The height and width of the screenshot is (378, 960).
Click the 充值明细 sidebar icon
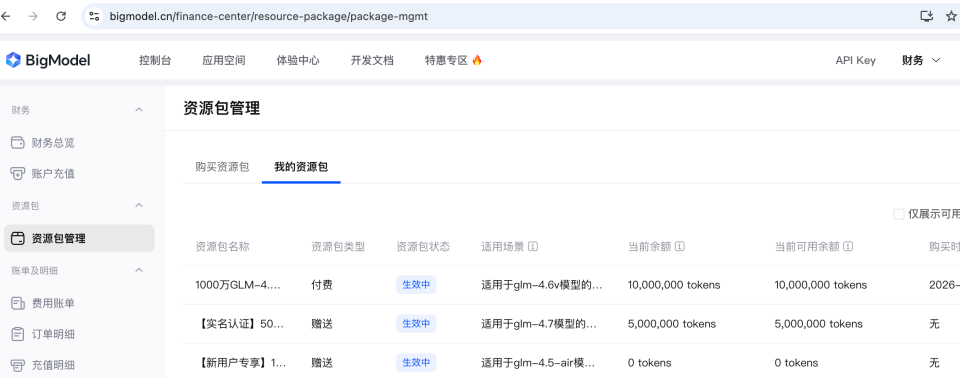point(18,365)
